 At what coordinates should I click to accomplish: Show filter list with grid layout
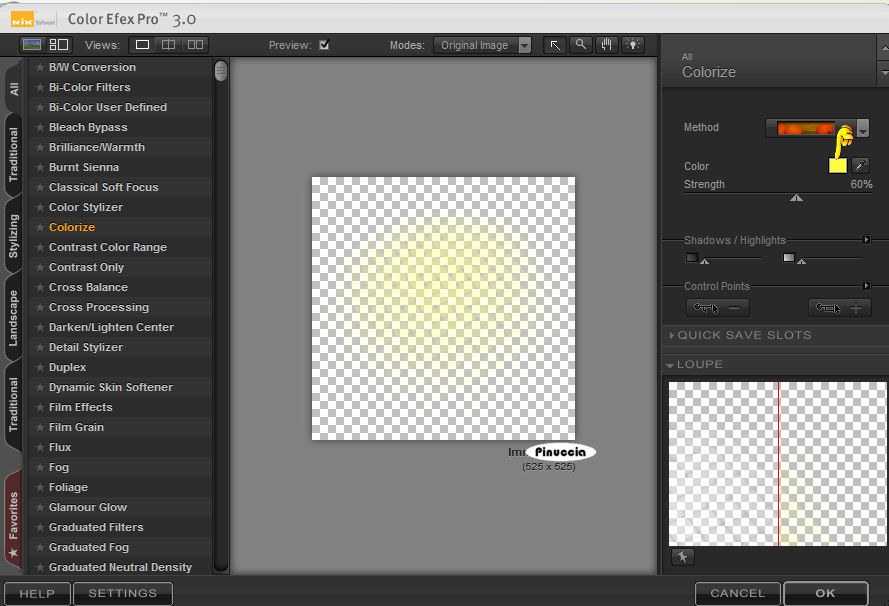point(58,45)
